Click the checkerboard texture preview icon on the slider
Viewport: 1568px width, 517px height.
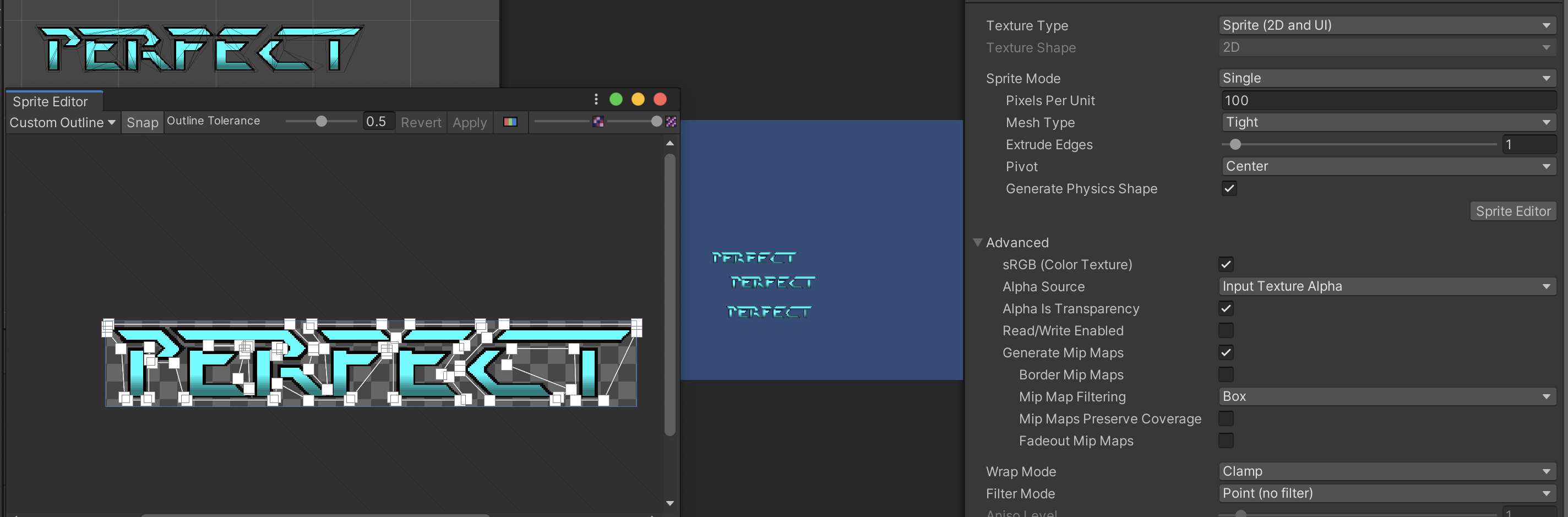(x=598, y=122)
